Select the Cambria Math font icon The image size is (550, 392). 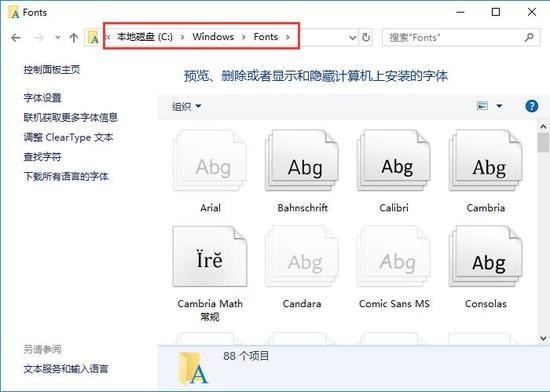click(210, 257)
